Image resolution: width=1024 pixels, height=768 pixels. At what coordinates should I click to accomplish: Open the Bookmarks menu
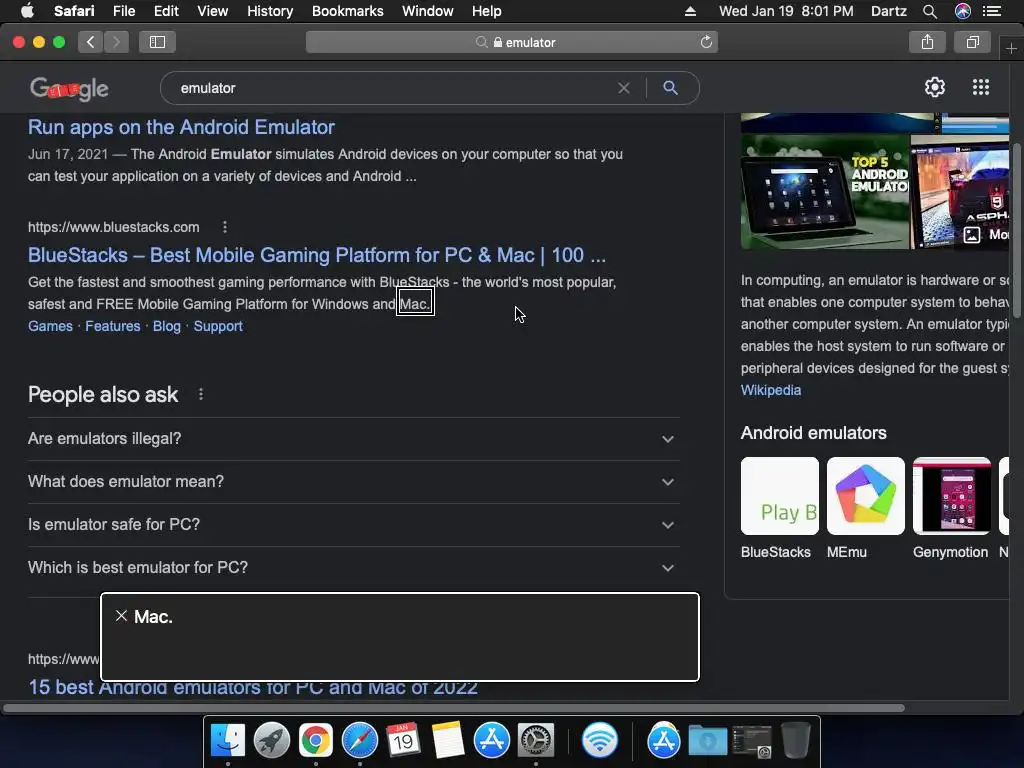tap(347, 11)
